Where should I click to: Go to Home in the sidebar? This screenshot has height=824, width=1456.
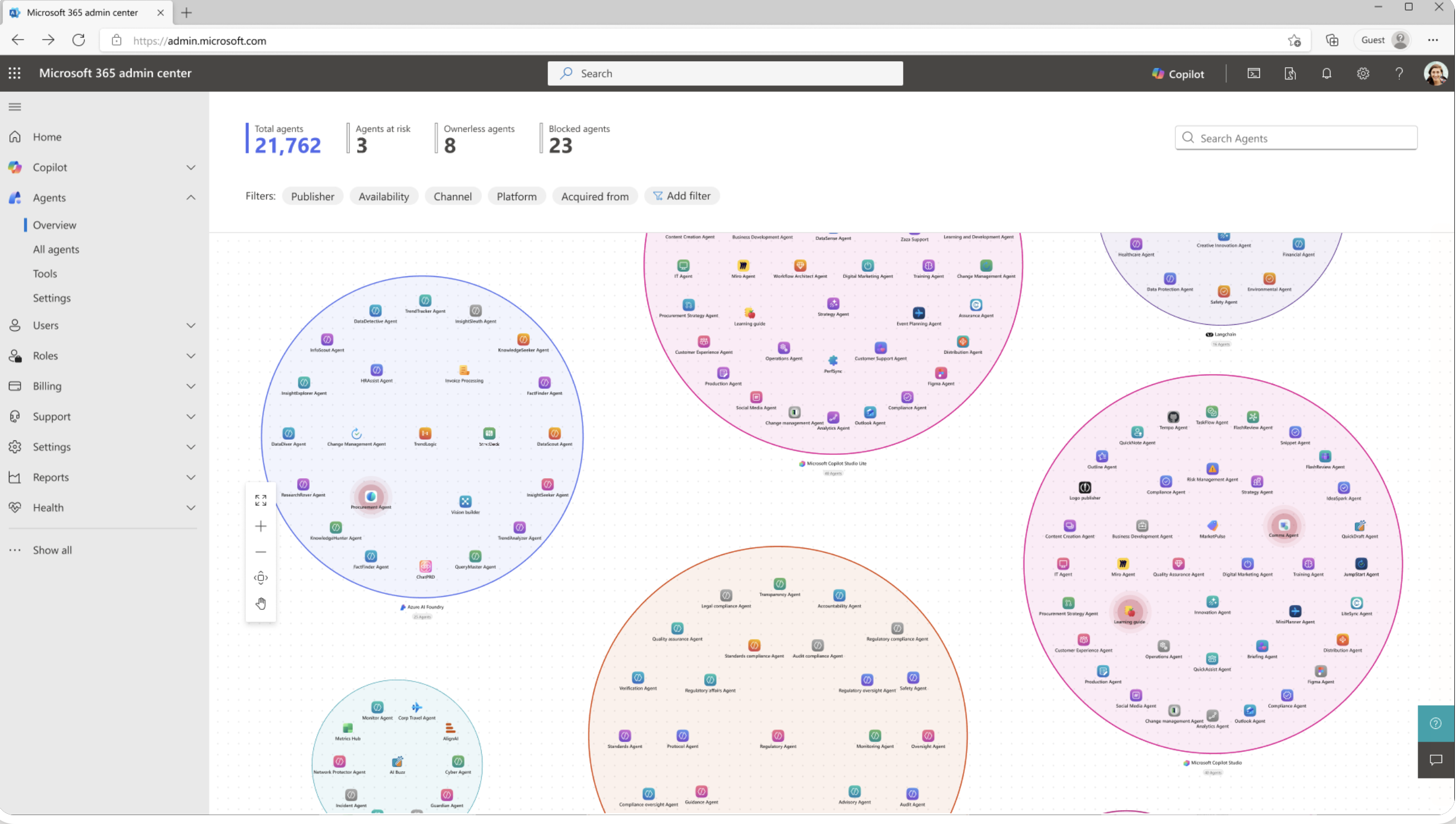pos(47,137)
